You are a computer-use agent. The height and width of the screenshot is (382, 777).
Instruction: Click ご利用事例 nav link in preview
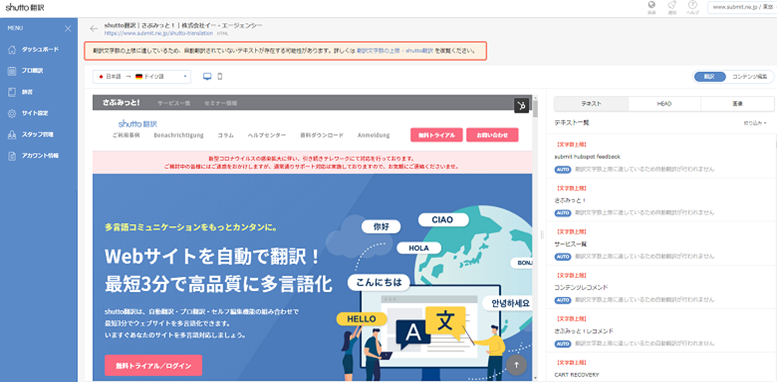point(126,135)
